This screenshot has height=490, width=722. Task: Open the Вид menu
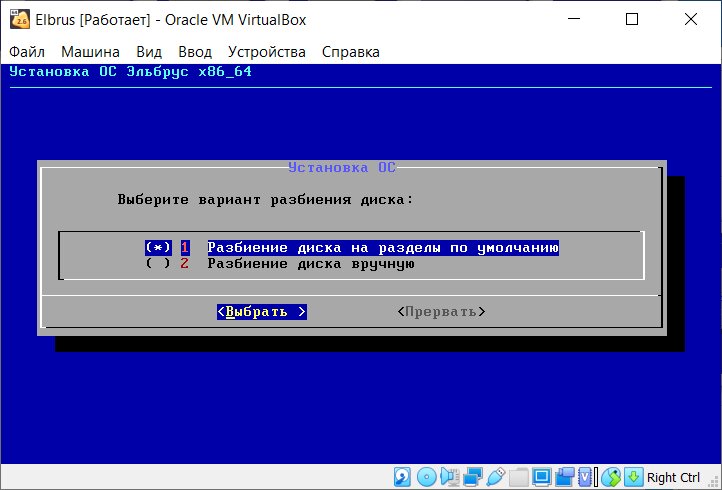pyautogui.click(x=149, y=52)
